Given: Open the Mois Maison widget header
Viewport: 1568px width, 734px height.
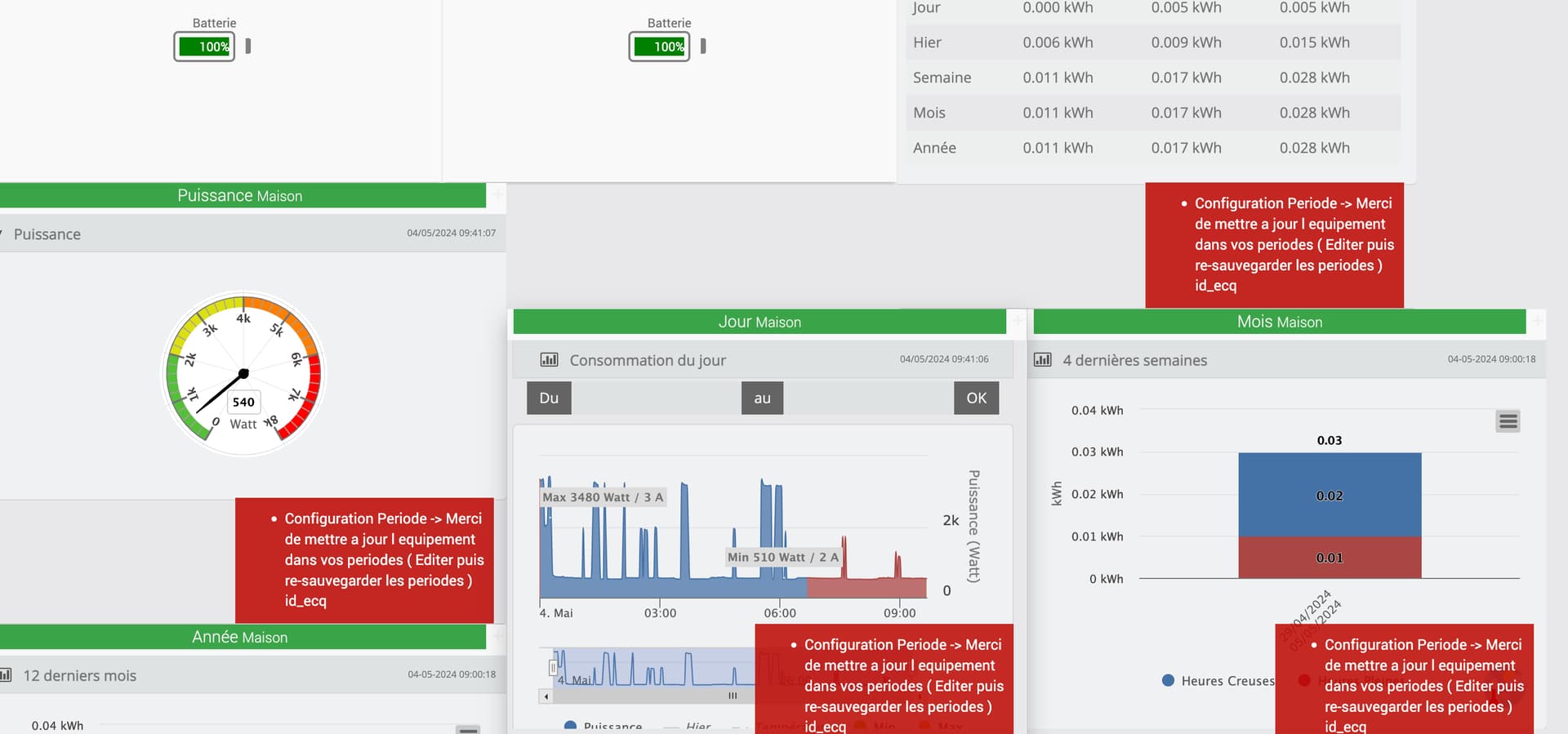Looking at the screenshot, I should point(1280,322).
